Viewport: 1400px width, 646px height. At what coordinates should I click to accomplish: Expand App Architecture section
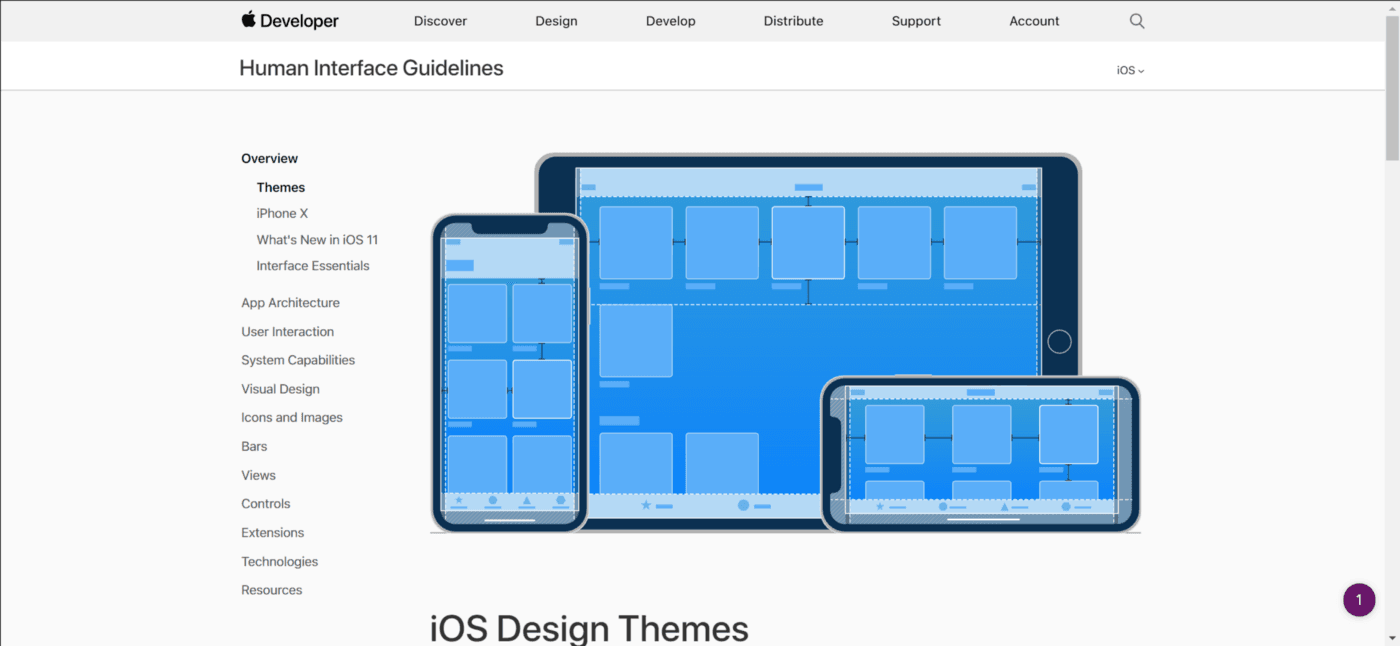tap(290, 302)
